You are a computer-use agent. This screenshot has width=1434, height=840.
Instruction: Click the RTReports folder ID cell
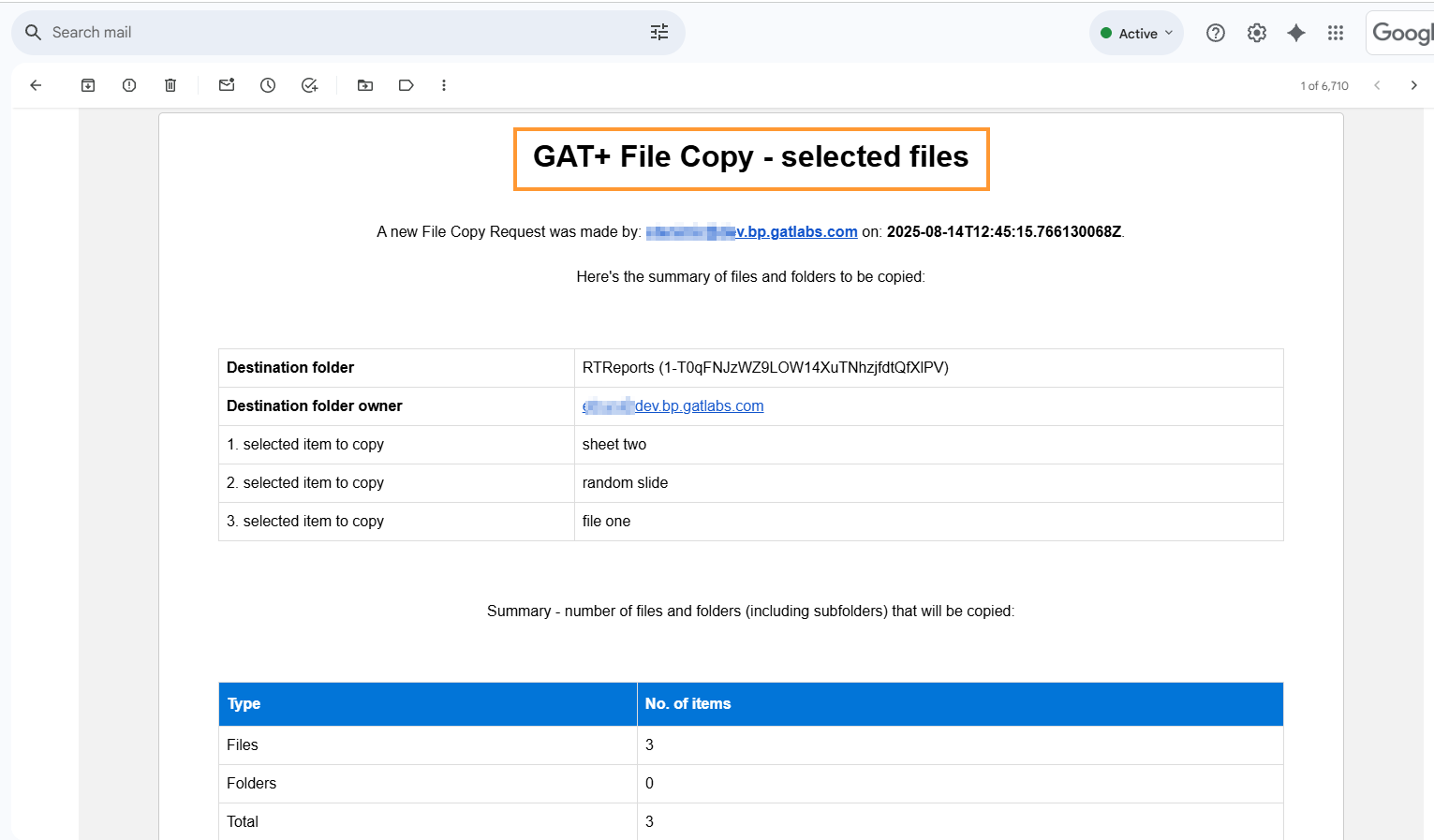point(928,368)
